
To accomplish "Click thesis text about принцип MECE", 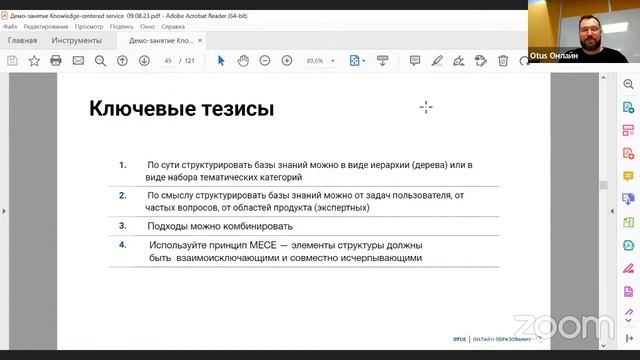I will (x=286, y=251).
